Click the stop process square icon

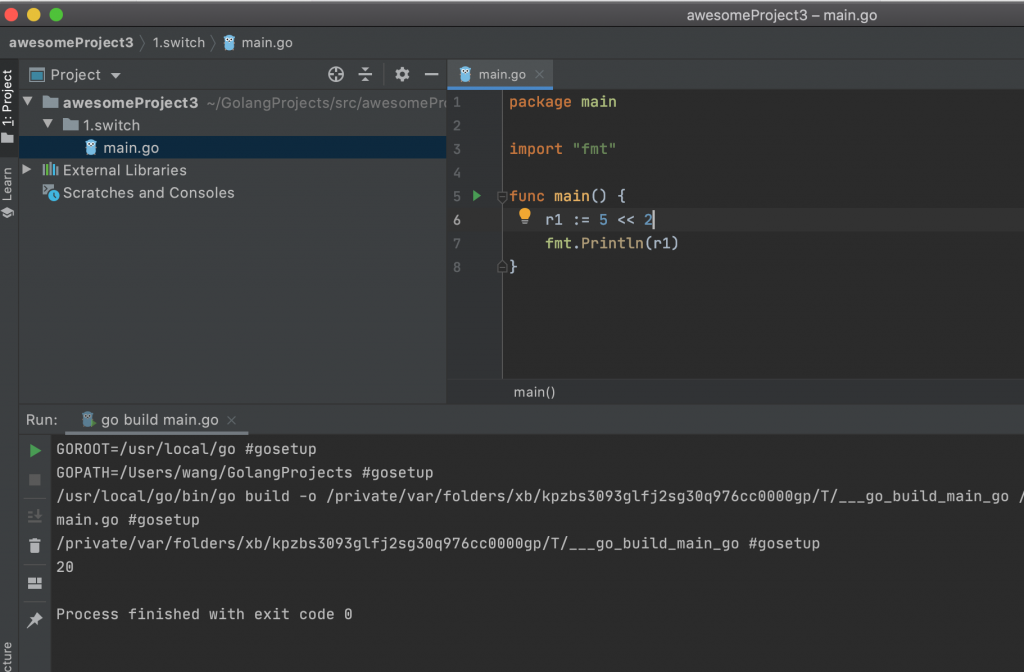[35, 480]
